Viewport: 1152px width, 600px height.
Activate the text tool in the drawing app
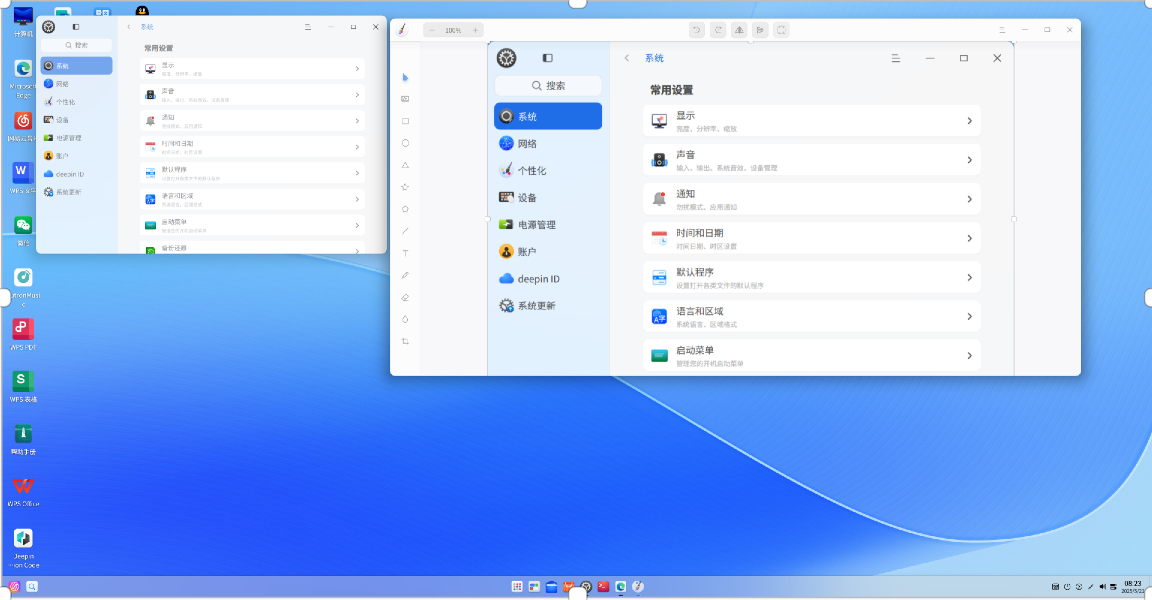tap(405, 253)
